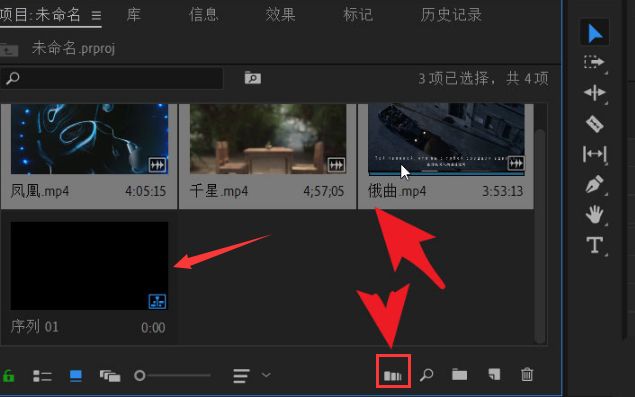Select the 序列 01 sequence thumbnail

click(89, 266)
